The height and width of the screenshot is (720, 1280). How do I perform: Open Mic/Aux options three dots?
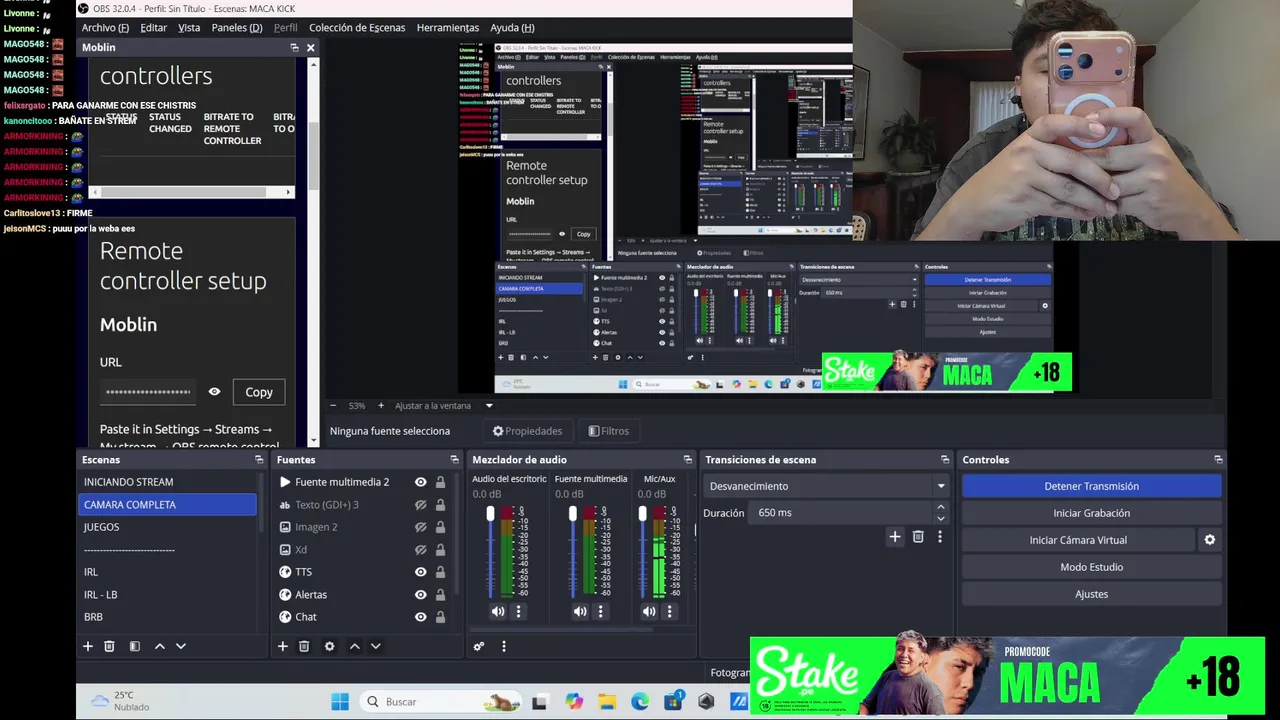tap(669, 611)
